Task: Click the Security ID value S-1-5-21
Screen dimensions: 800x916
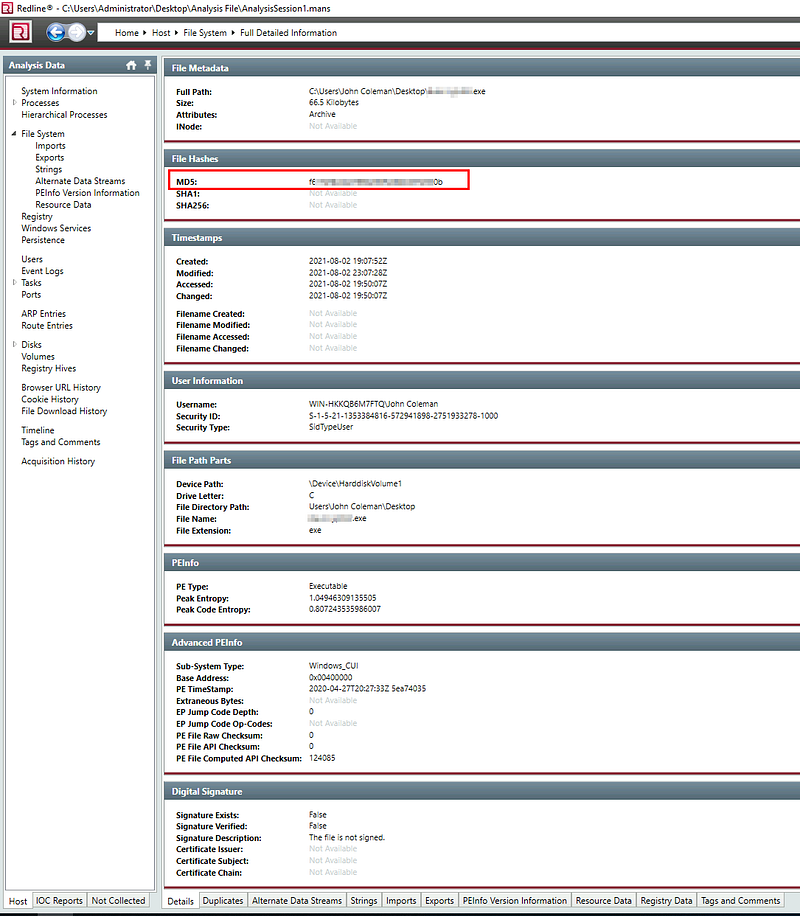Action: point(403,416)
